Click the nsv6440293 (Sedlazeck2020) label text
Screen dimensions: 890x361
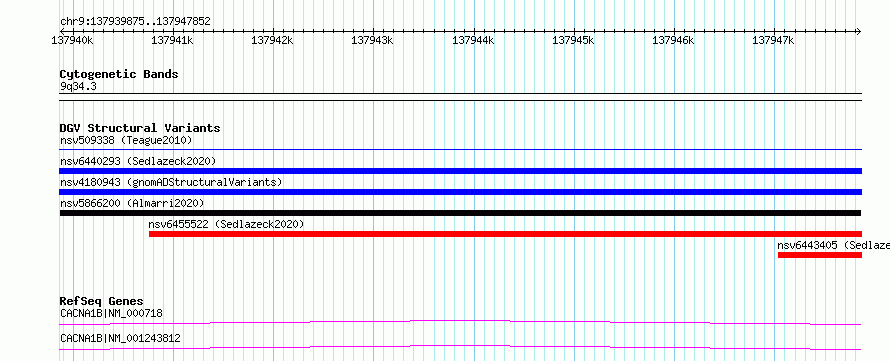click(138, 161)
